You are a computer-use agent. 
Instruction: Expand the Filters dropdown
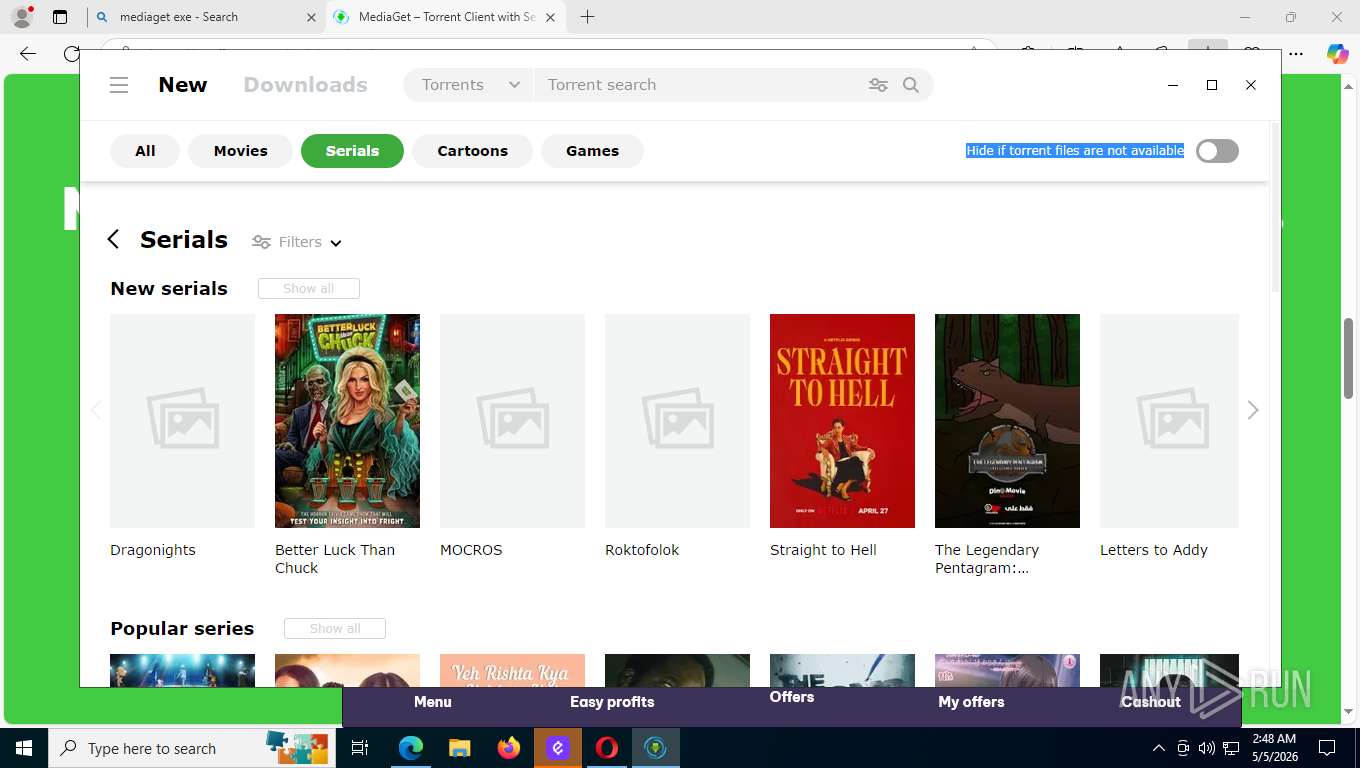[297, 242]
